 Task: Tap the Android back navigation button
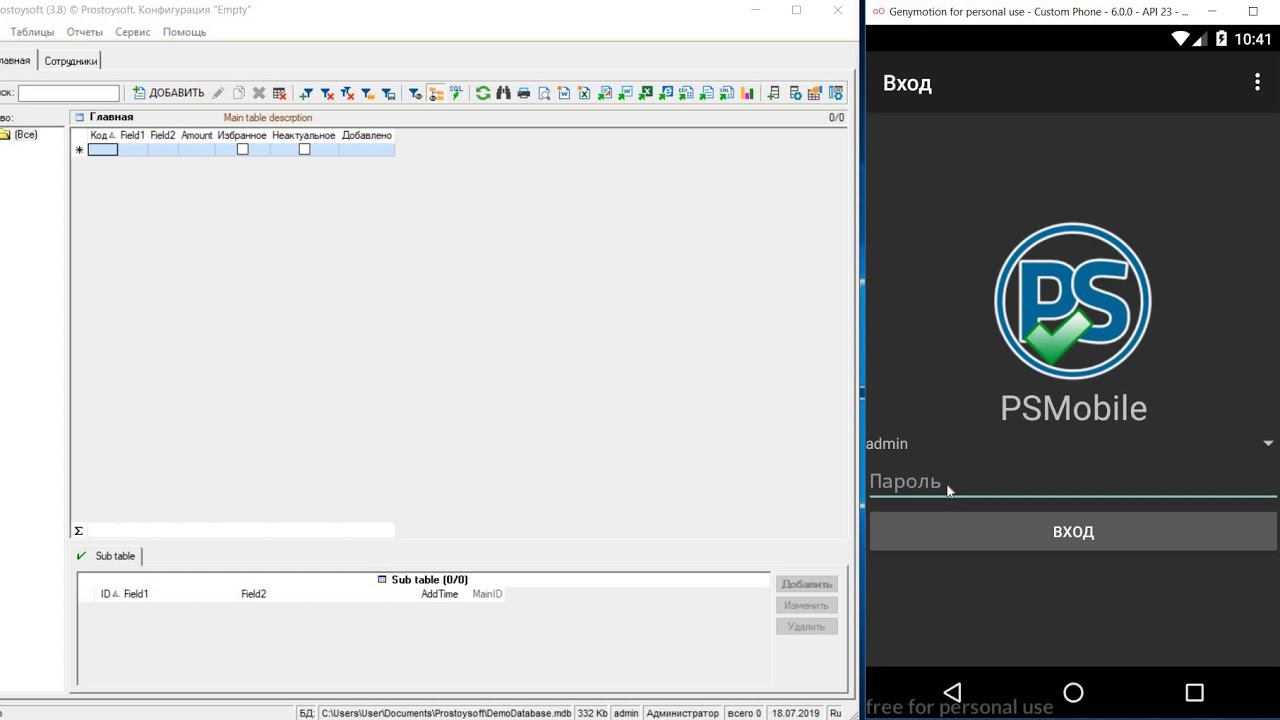click(x=952, y=692)
